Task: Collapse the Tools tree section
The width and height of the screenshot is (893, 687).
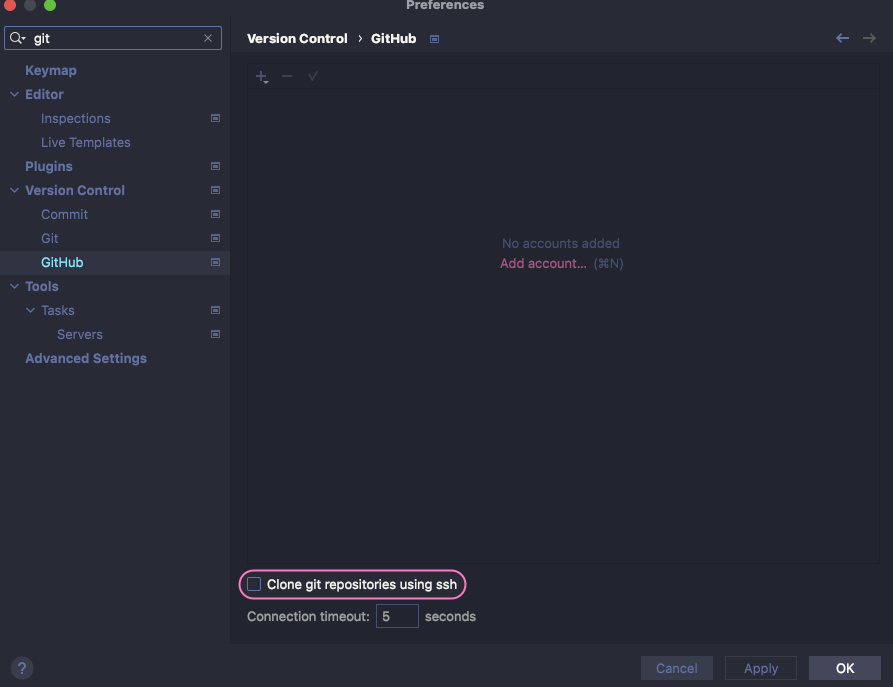Action: (x=14, y=287)
